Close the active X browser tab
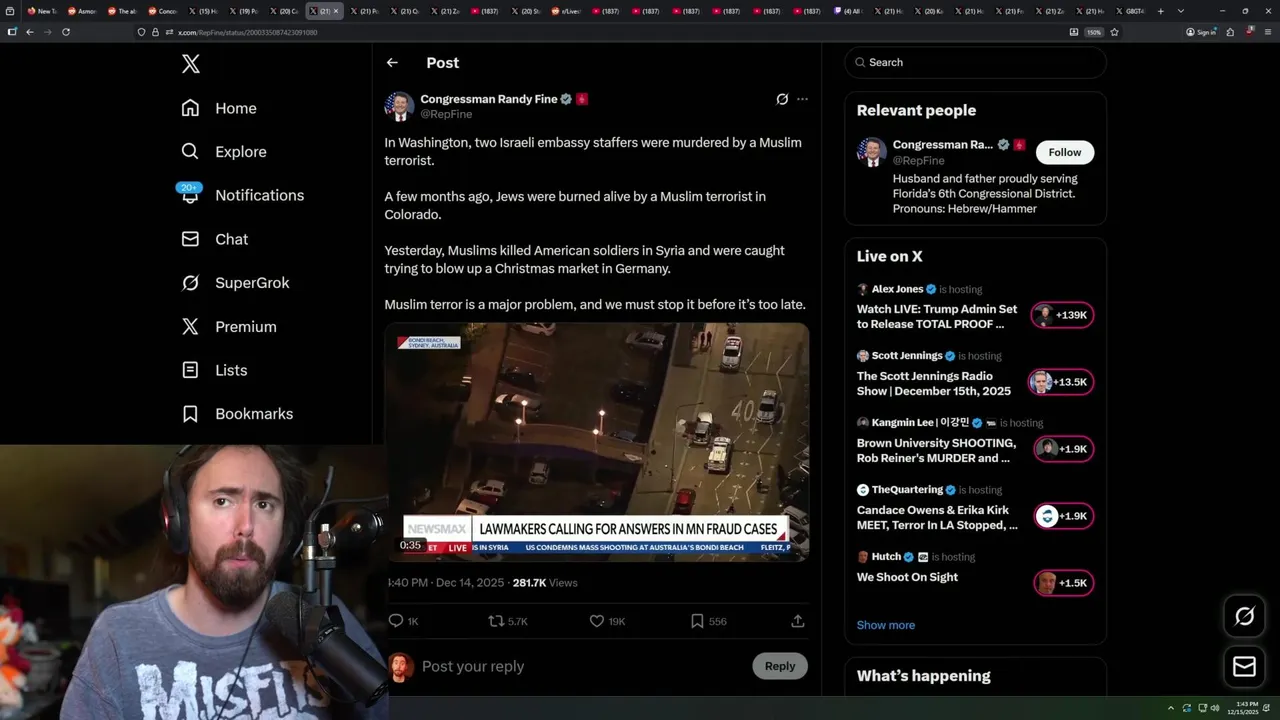1280x720 pixels. point(336,11)
